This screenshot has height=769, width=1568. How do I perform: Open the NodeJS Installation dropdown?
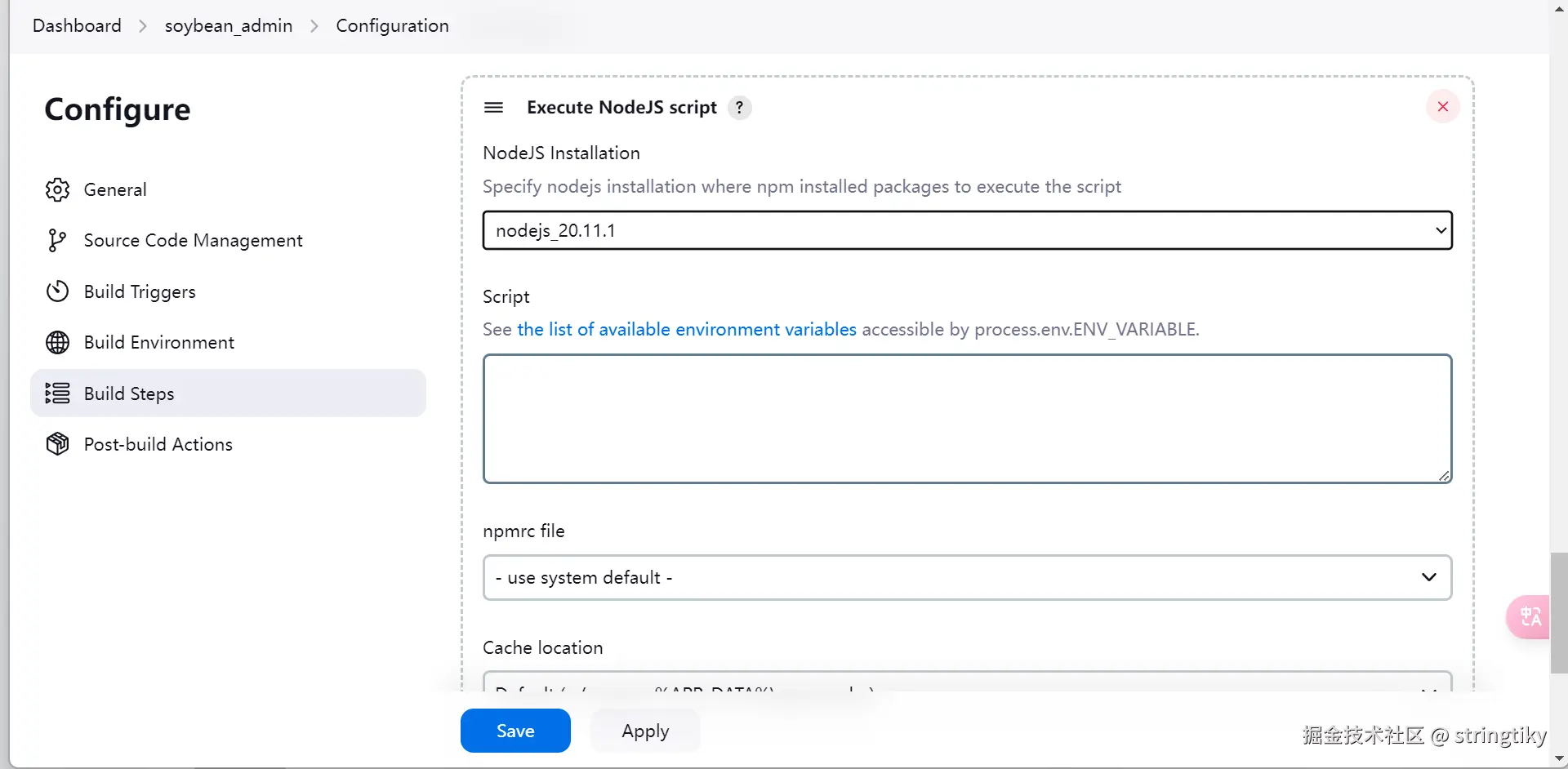click(967, 230)
